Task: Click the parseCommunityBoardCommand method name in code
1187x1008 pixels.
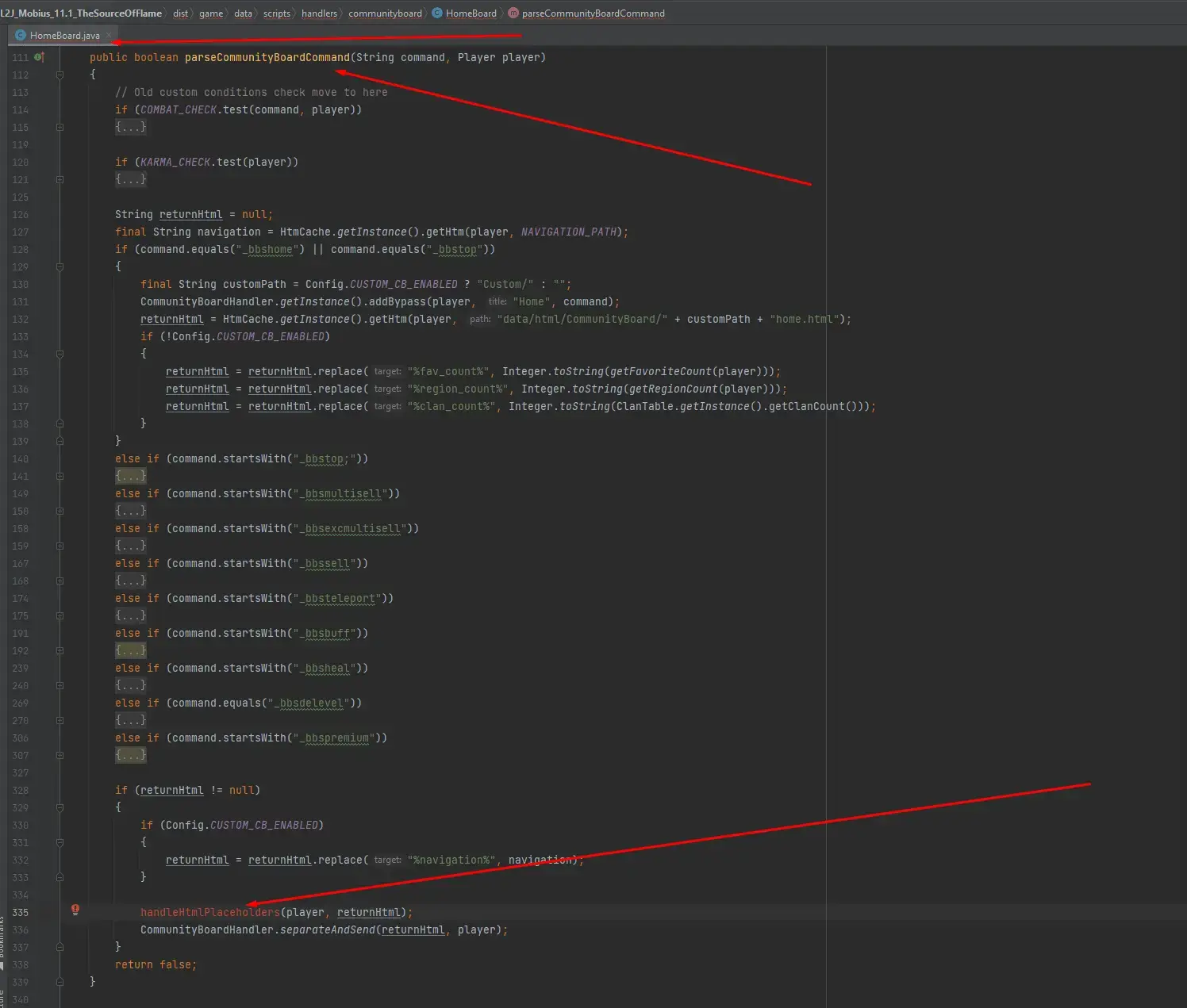Action: point(267,57)
